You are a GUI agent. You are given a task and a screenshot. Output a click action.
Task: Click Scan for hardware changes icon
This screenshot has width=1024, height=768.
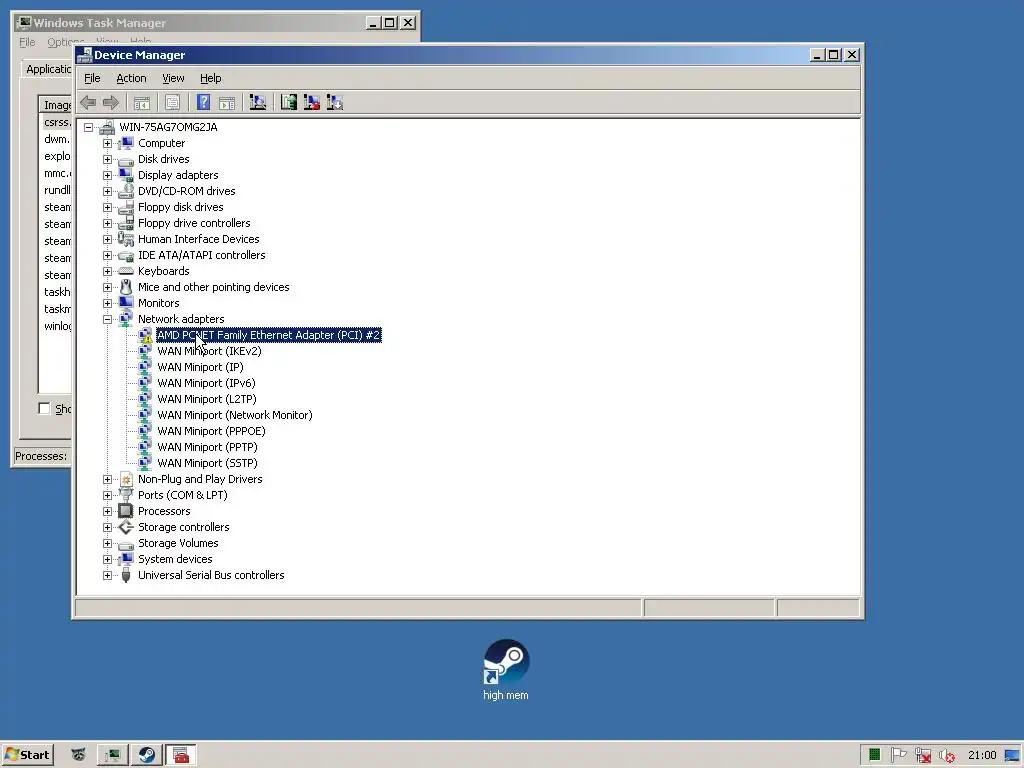tap(258, 103)
